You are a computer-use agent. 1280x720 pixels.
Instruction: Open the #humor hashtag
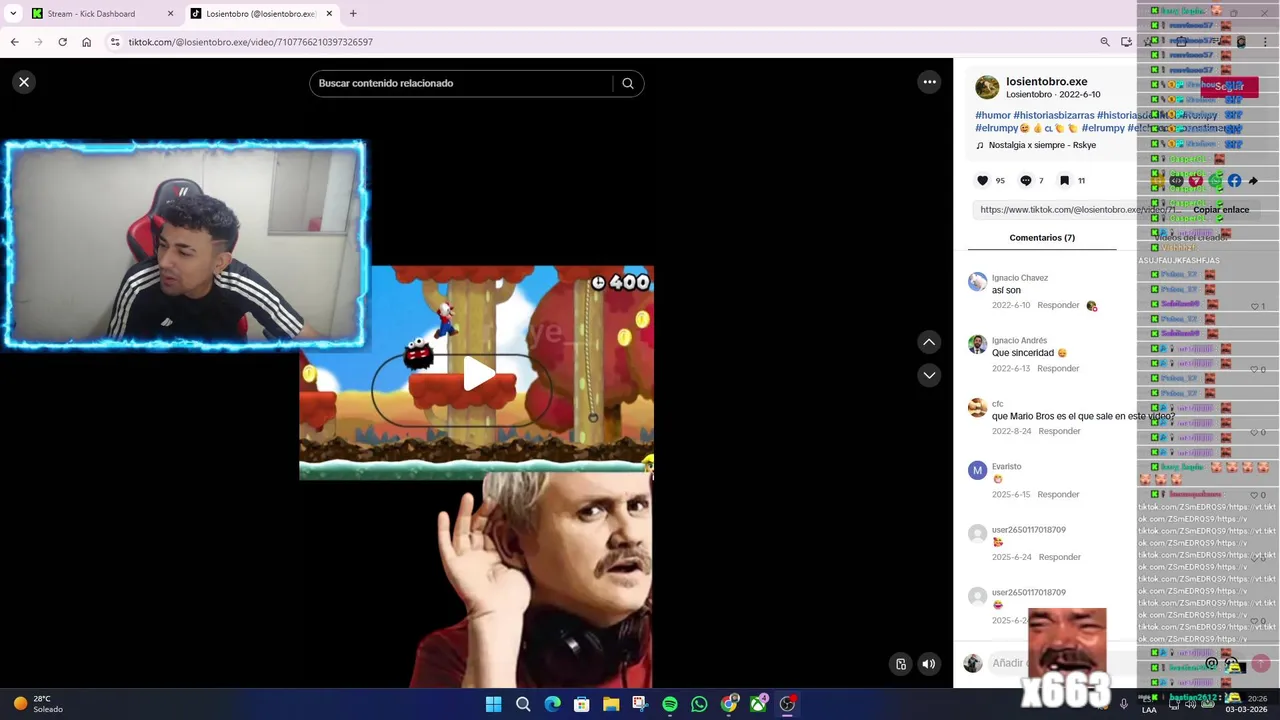(993, 115)
